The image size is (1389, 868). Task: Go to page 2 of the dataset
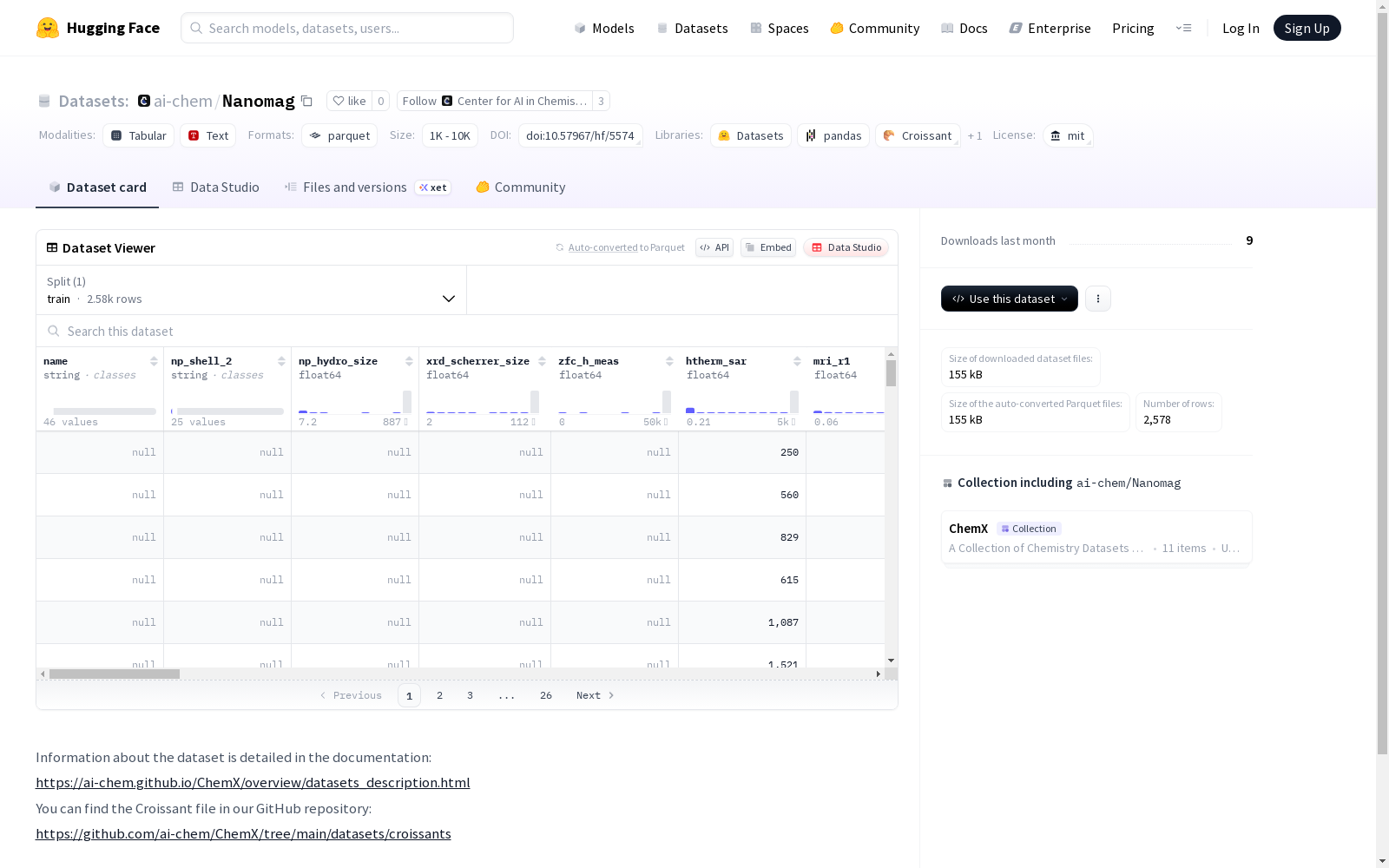tap(440, 695)
